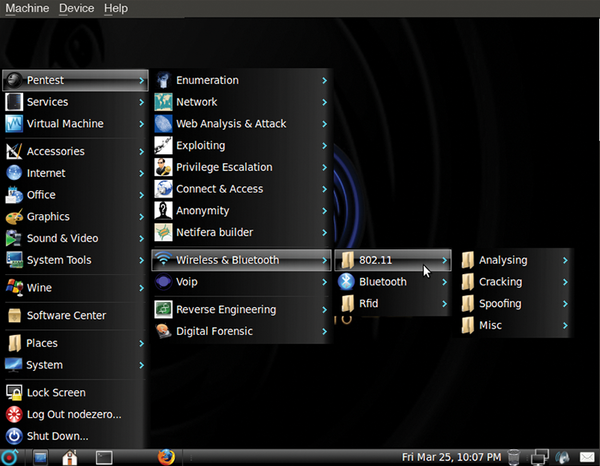Expand the Analysing submenu arrow
Screen dimensions: 600x466
[565, 260]
